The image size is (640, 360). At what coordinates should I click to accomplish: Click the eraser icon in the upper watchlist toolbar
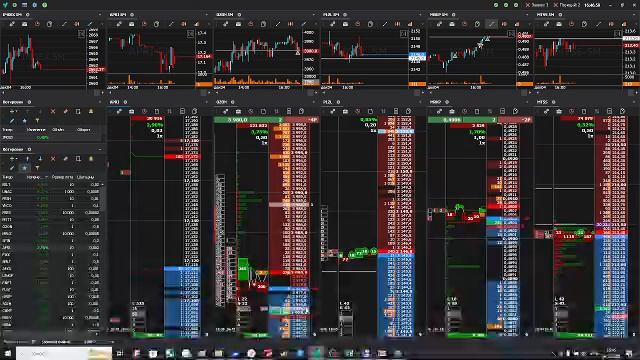[65, 111]
